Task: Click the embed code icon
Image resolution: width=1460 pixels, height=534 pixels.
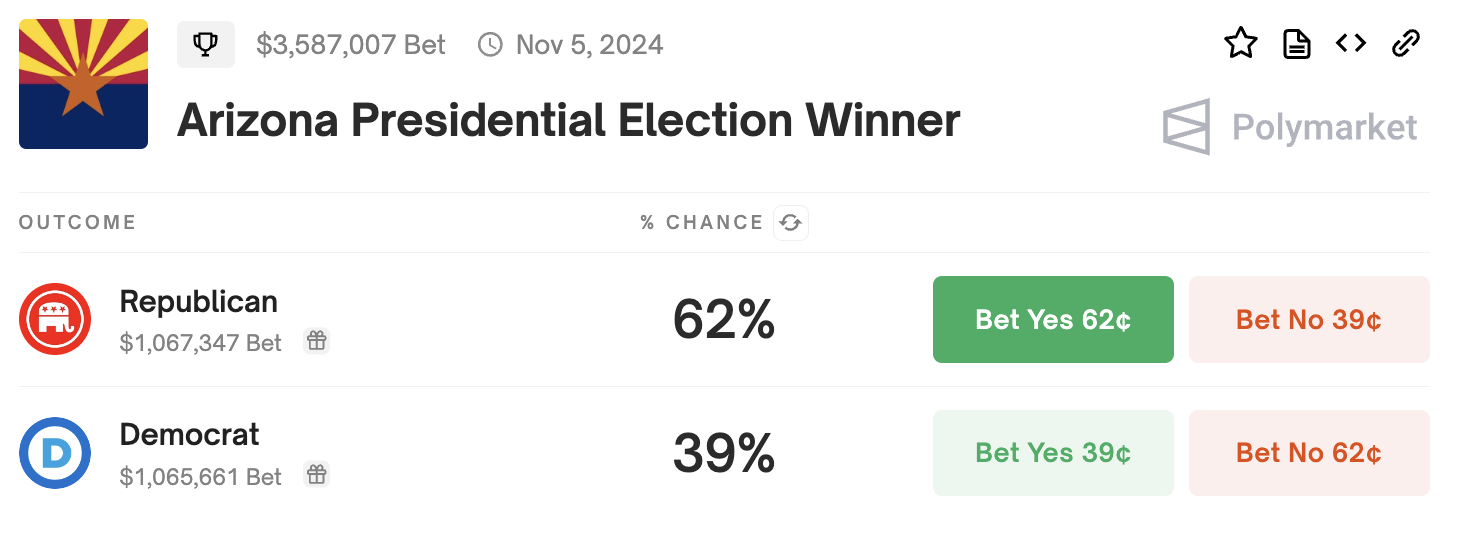Action: (1351, 43)
